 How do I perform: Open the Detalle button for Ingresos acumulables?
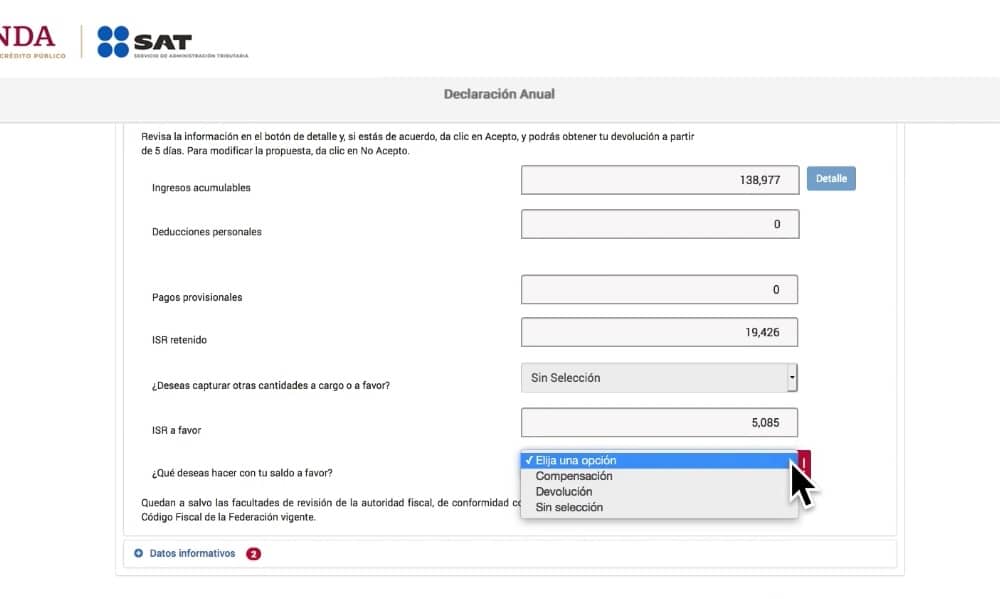coord(831,179)
